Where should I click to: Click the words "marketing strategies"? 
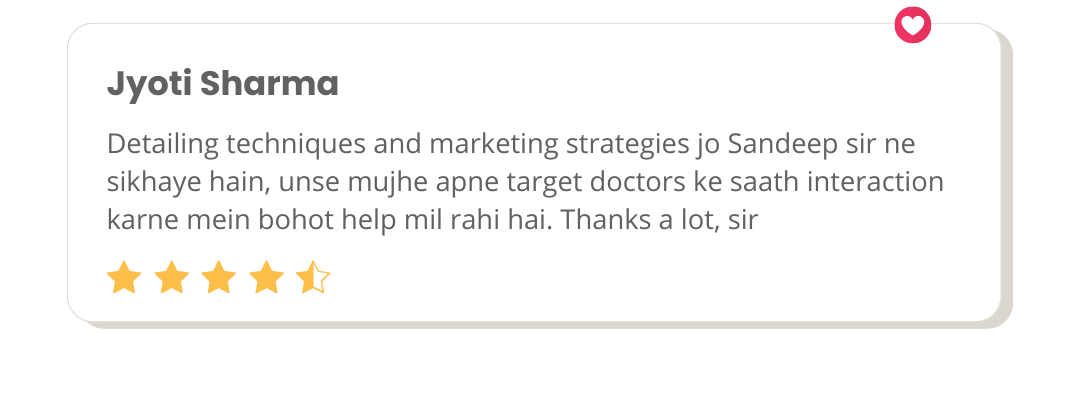[557, 145]
